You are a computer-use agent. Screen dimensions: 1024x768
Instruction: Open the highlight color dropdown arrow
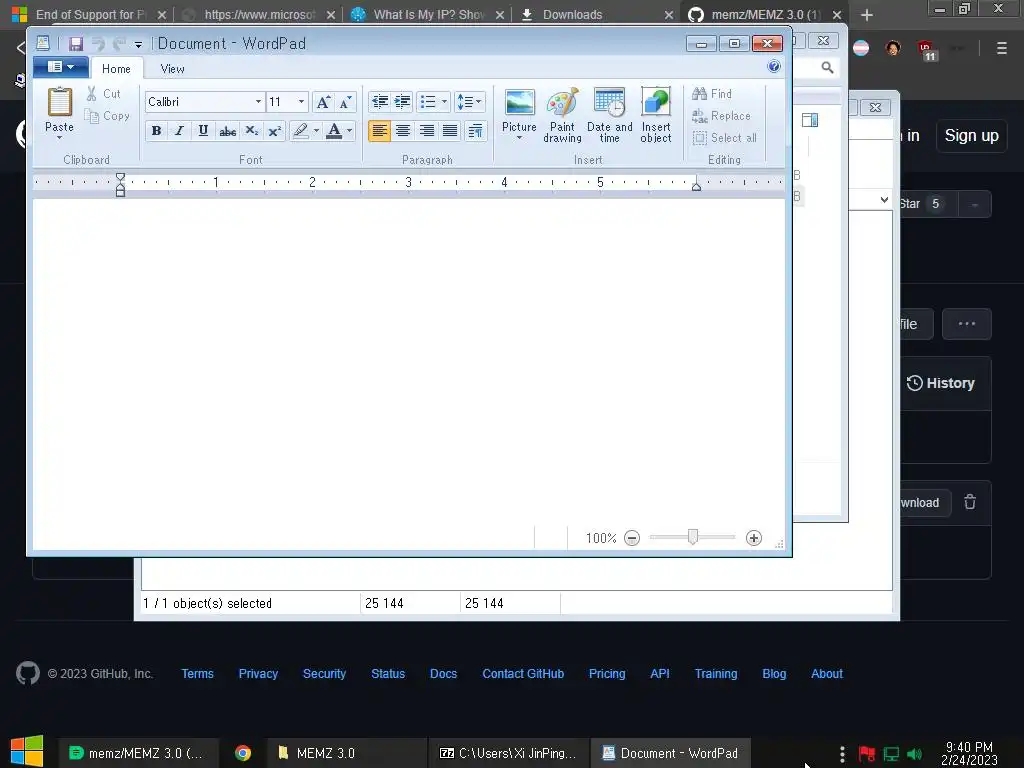[317, 131]
